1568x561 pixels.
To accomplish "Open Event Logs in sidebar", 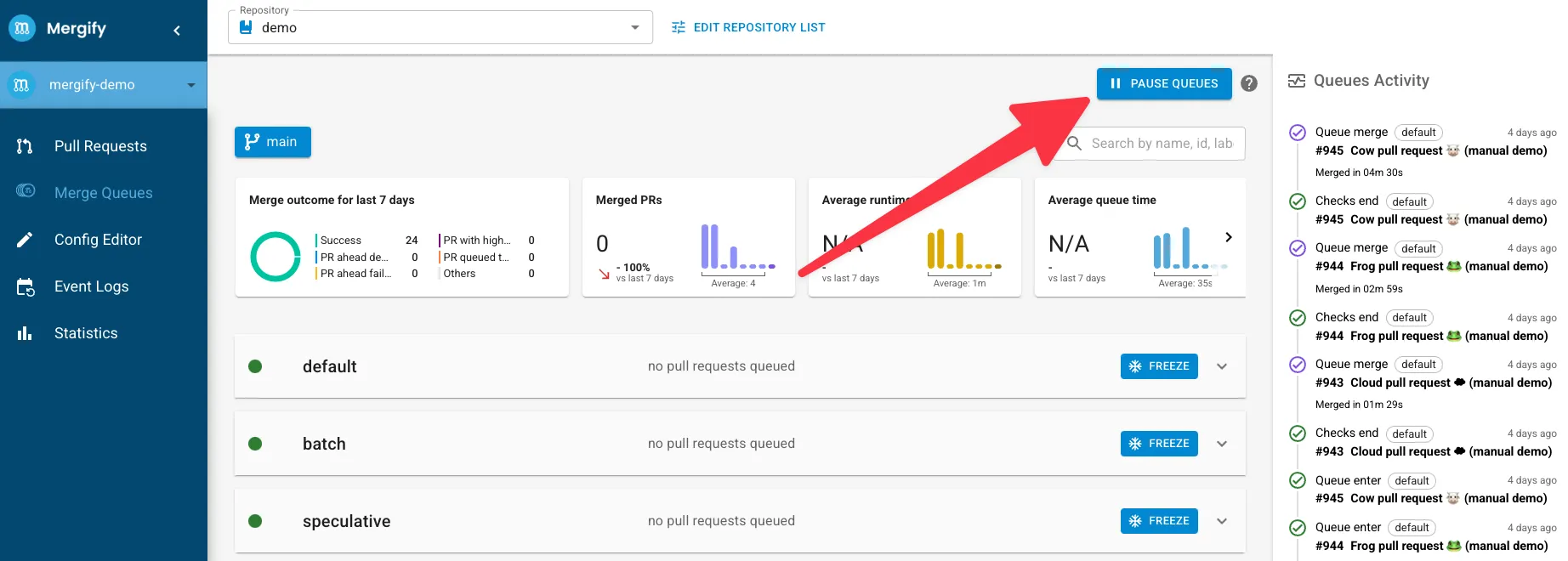I will tap(91, 286).
